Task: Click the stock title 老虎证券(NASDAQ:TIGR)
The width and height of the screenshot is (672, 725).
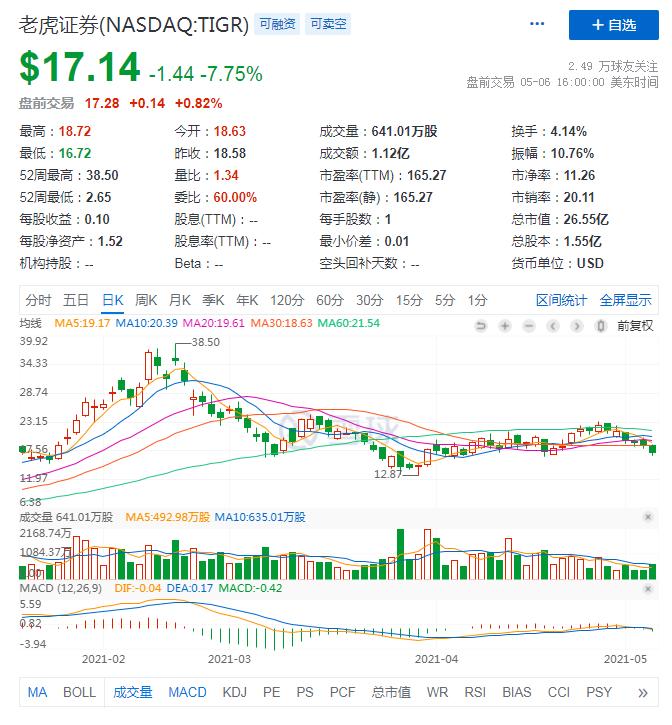Action: pos(134,25)
